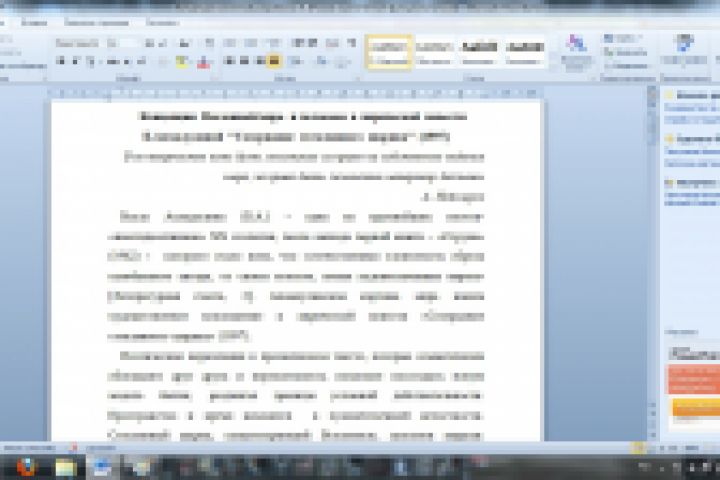Open Font dialog launcher in Font group
This screenshot has width=720, height=480.
[214, 79]
